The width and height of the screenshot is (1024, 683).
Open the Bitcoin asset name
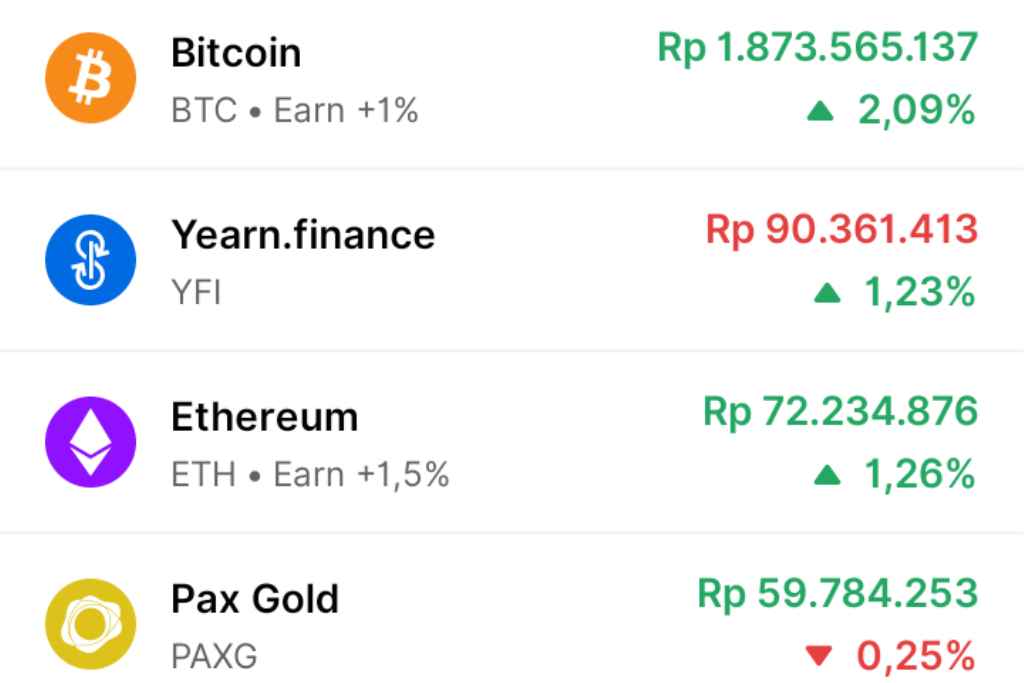click(x=236, y=53)
